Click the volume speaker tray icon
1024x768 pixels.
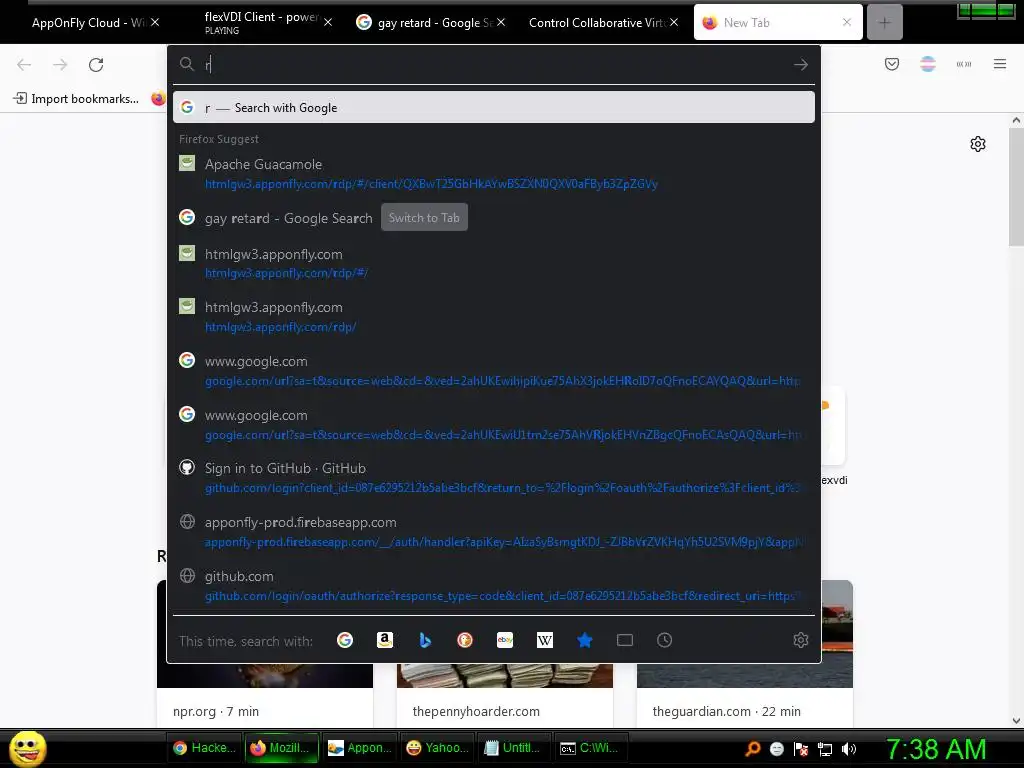click(849, 749)
